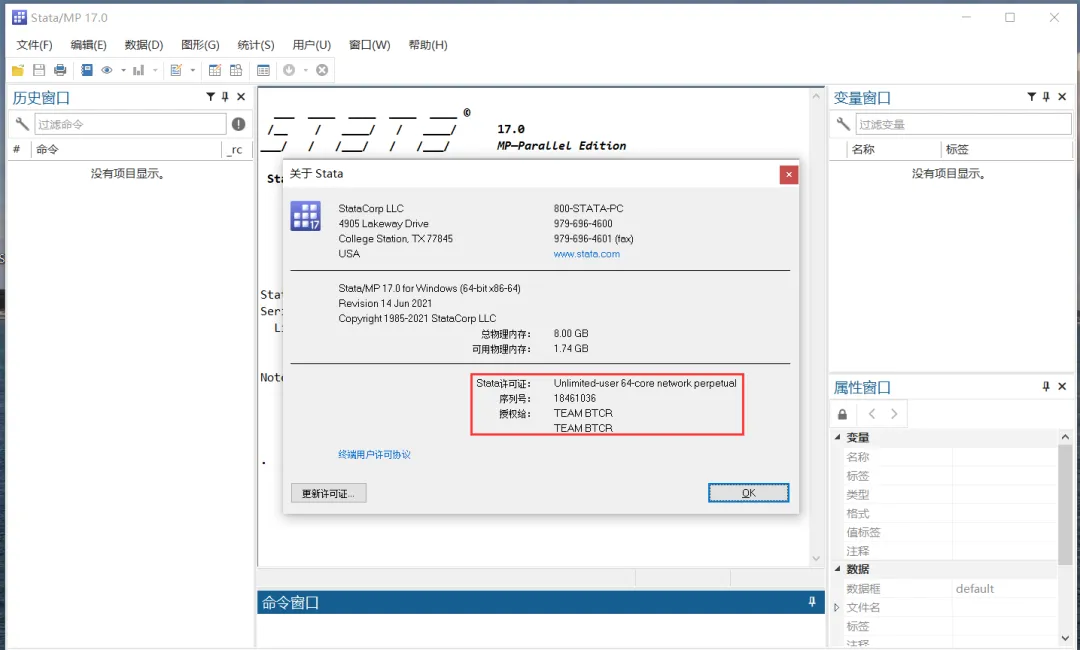Screen dimensions: 1080x650
Task: Start a log with the blue notebook icon
Action: [87, 70]
